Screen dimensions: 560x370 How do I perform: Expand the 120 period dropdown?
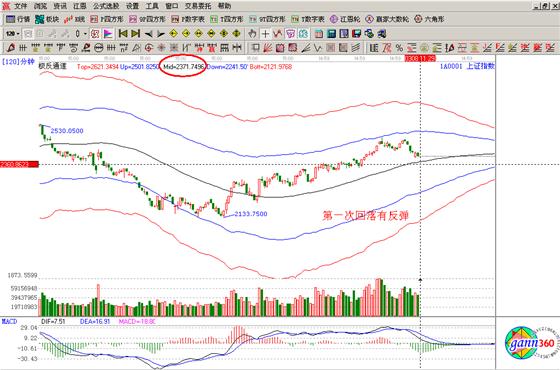tap(12, 34)
